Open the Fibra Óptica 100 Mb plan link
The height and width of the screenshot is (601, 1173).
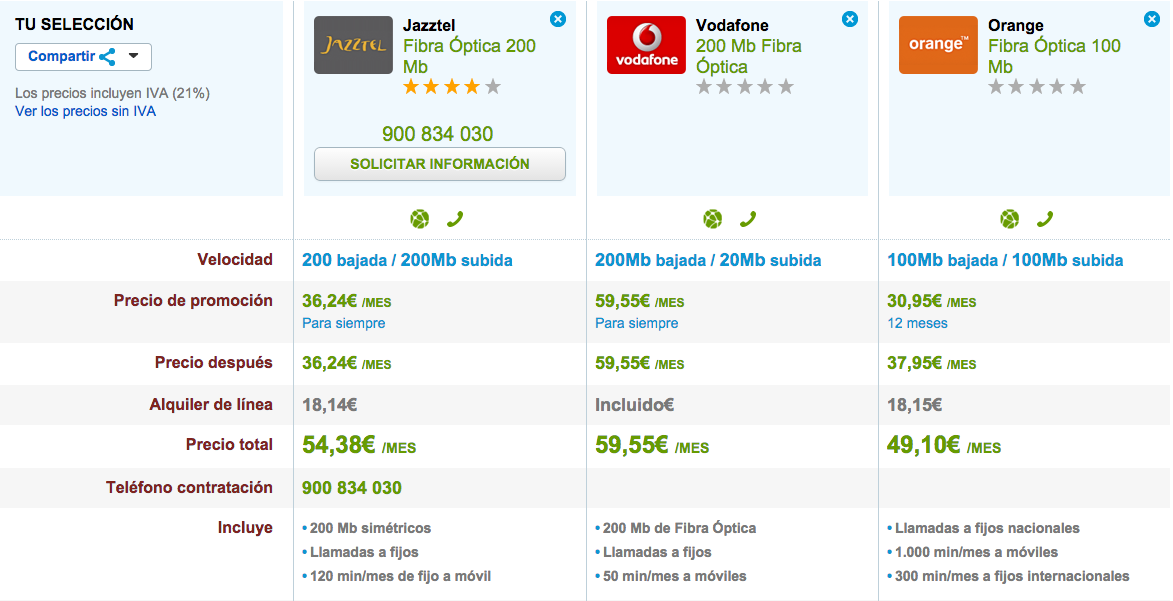tap(1054, 56)
